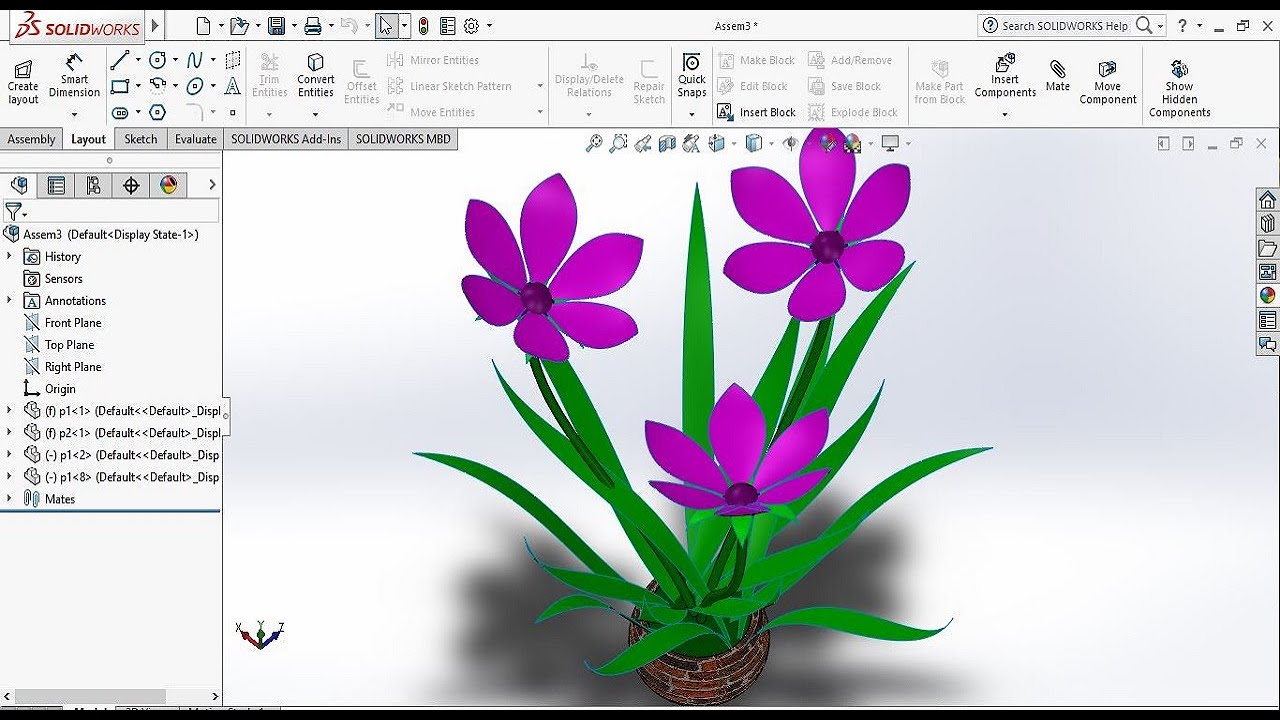The height and width of the screenshot is (720, 1280).
Task: Click Edit Appearance in view toolbar
Action: click(x=827, y=144)
